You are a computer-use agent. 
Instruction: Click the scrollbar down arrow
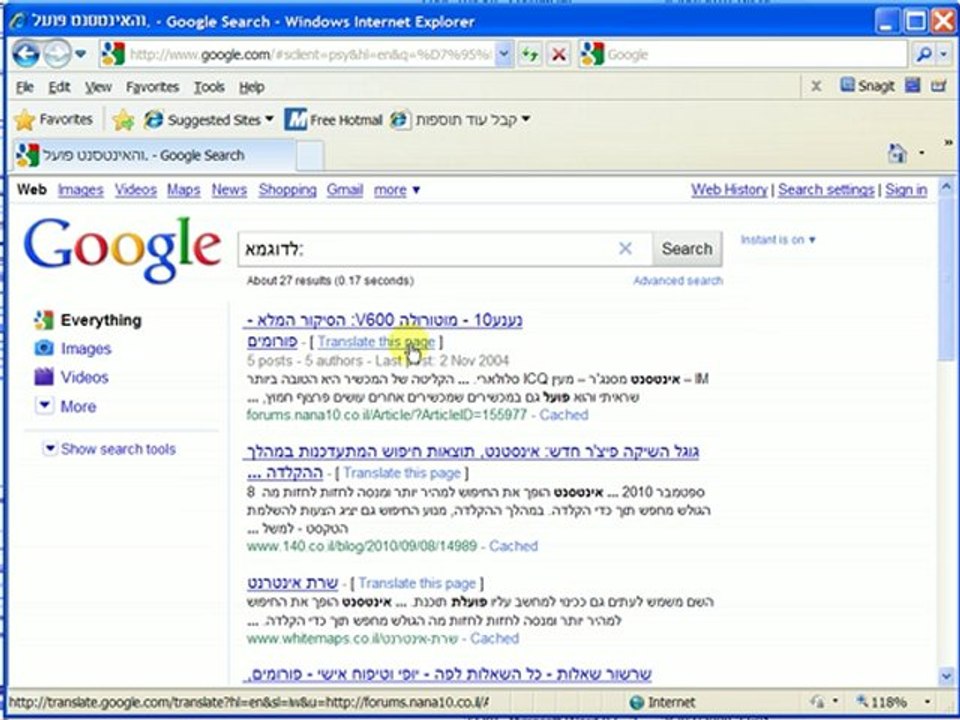coord(946,677)
